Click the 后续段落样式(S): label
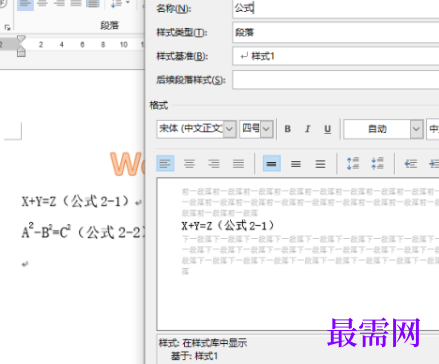 [x=191, y=80]
